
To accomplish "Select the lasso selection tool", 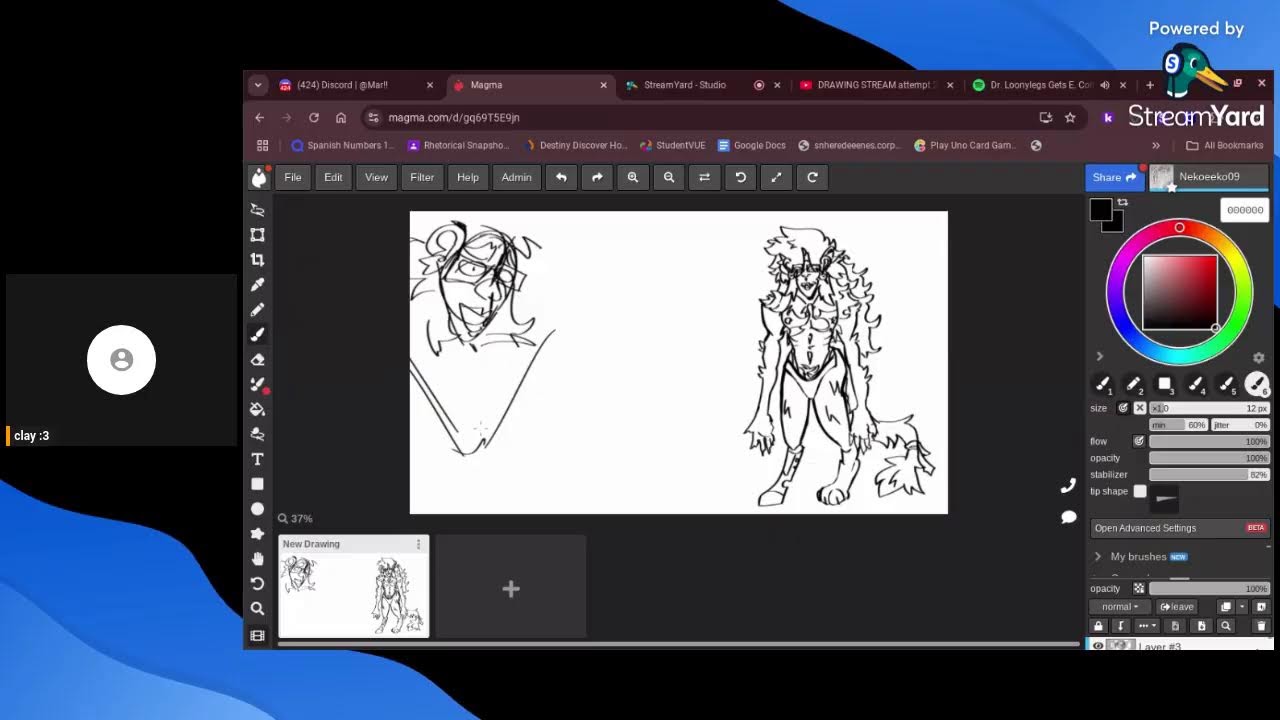I will click(x=257, y=210).
